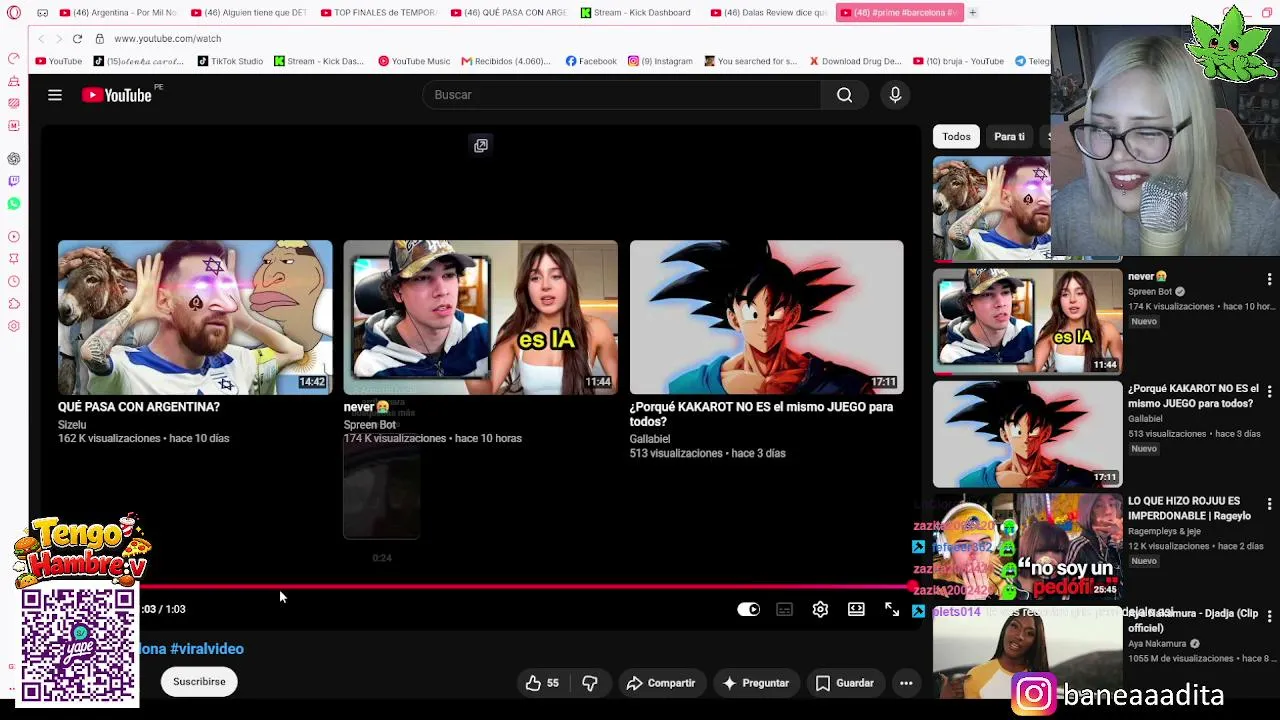Toggle the autoplay switch
The image size is (1280, 720).
[748, 609]
